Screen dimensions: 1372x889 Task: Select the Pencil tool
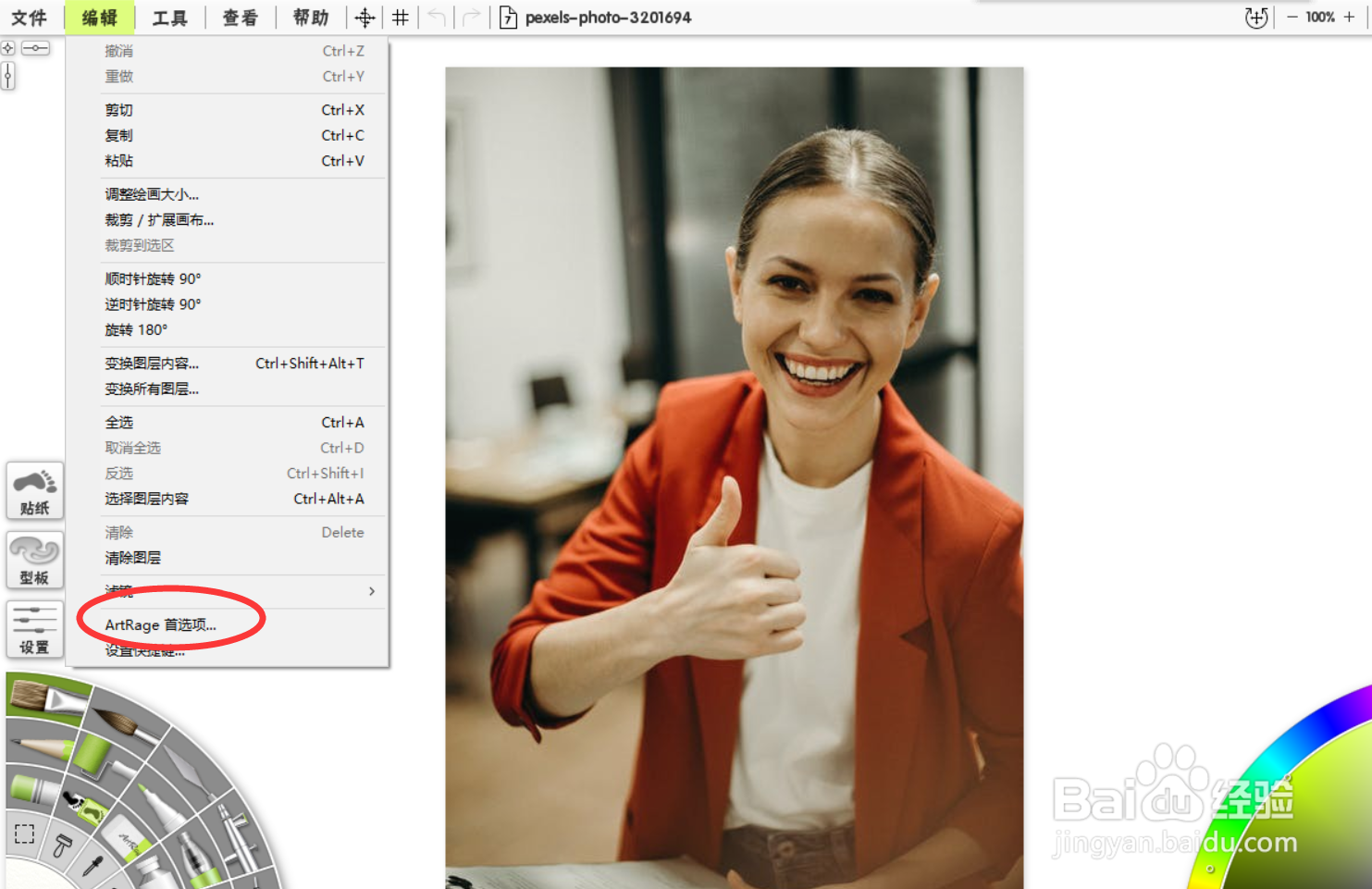tap(41, 748)
